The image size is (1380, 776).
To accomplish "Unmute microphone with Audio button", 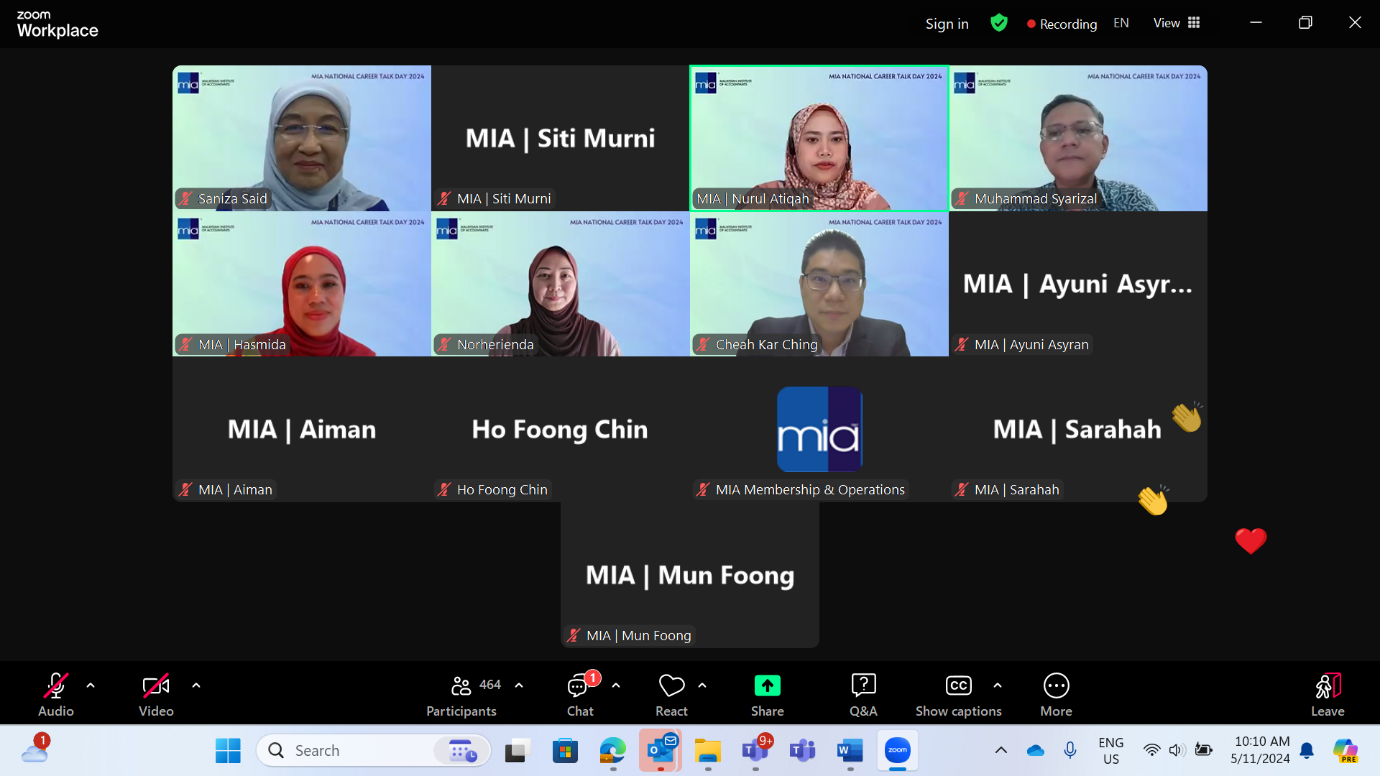I will tap(56, 686).
